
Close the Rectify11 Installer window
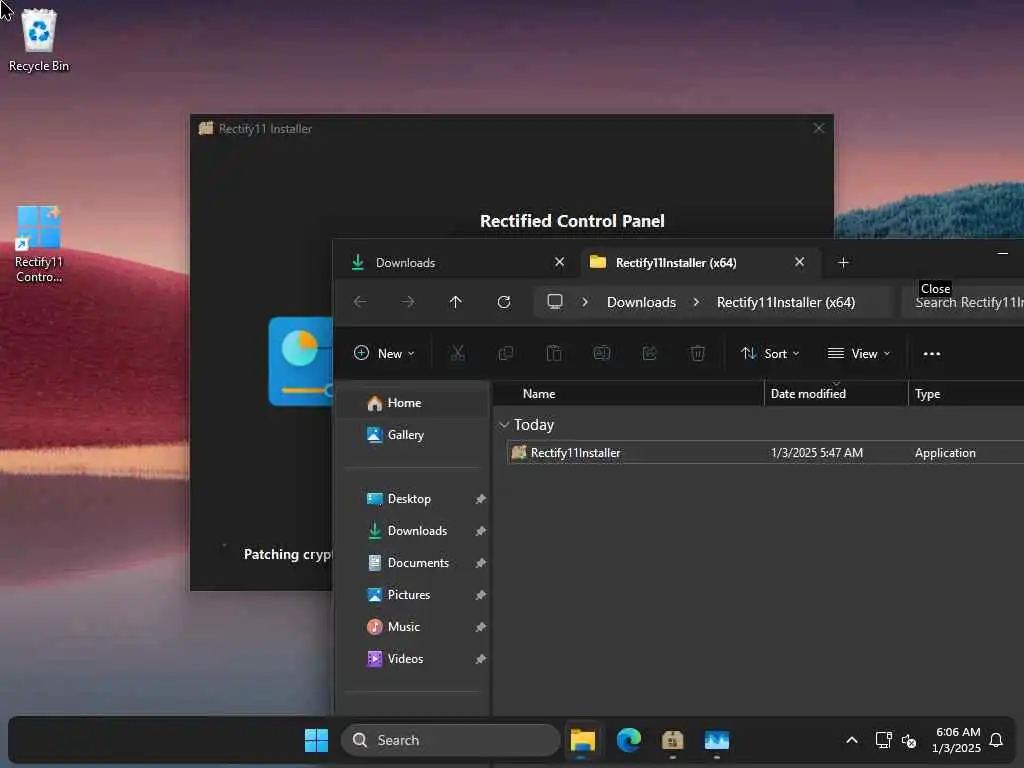click(818, 129)
